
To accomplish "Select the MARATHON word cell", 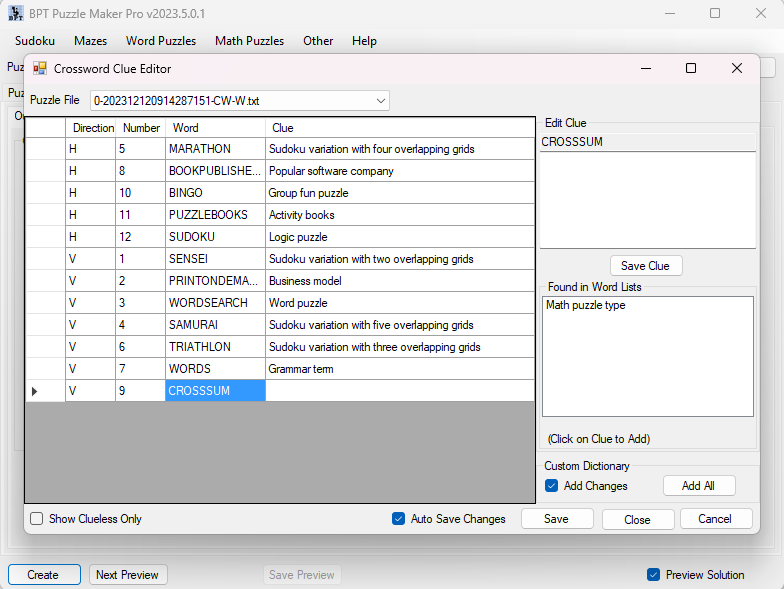I will coord(215,149).
